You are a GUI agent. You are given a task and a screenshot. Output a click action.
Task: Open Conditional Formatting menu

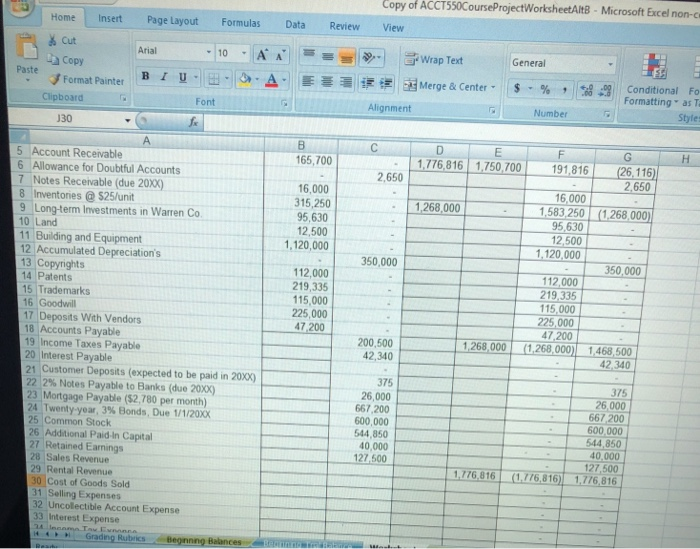652,80
